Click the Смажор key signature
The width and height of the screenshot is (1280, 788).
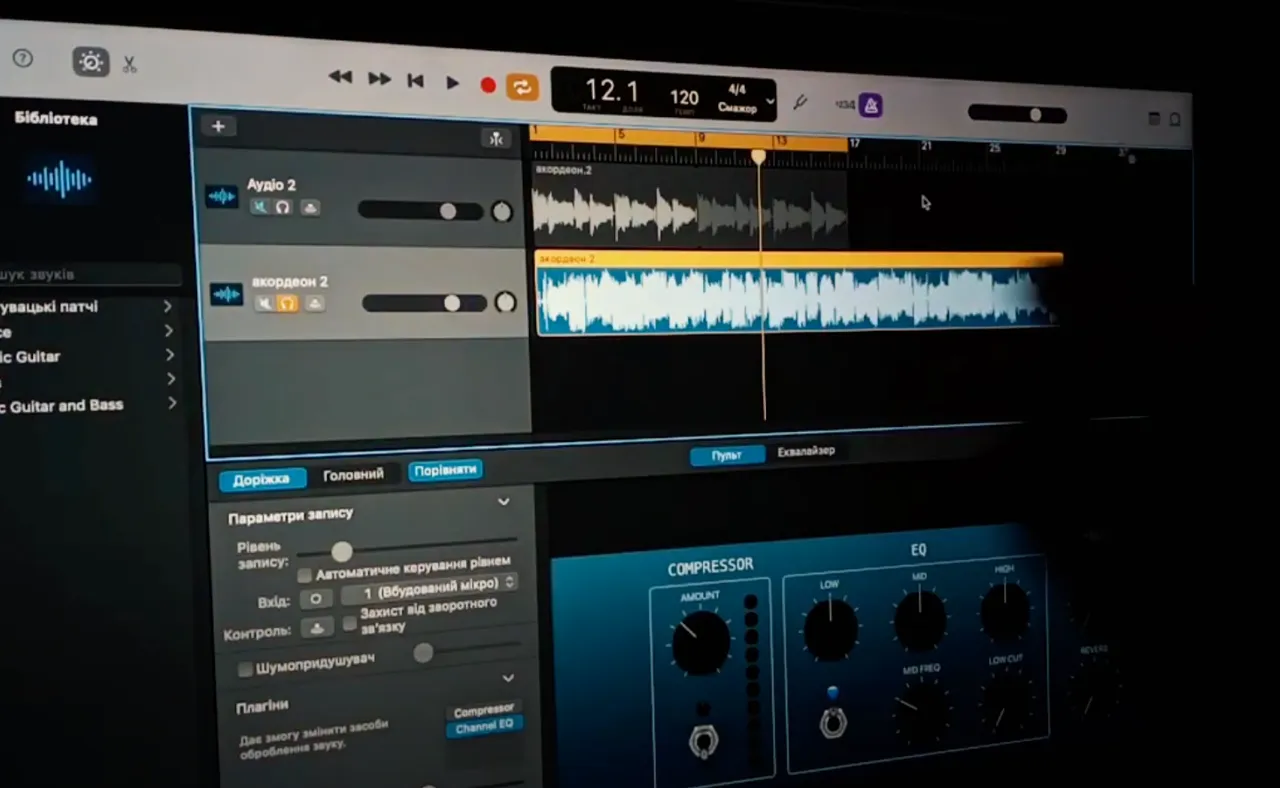pyautogui.click(x=738, y=108)
